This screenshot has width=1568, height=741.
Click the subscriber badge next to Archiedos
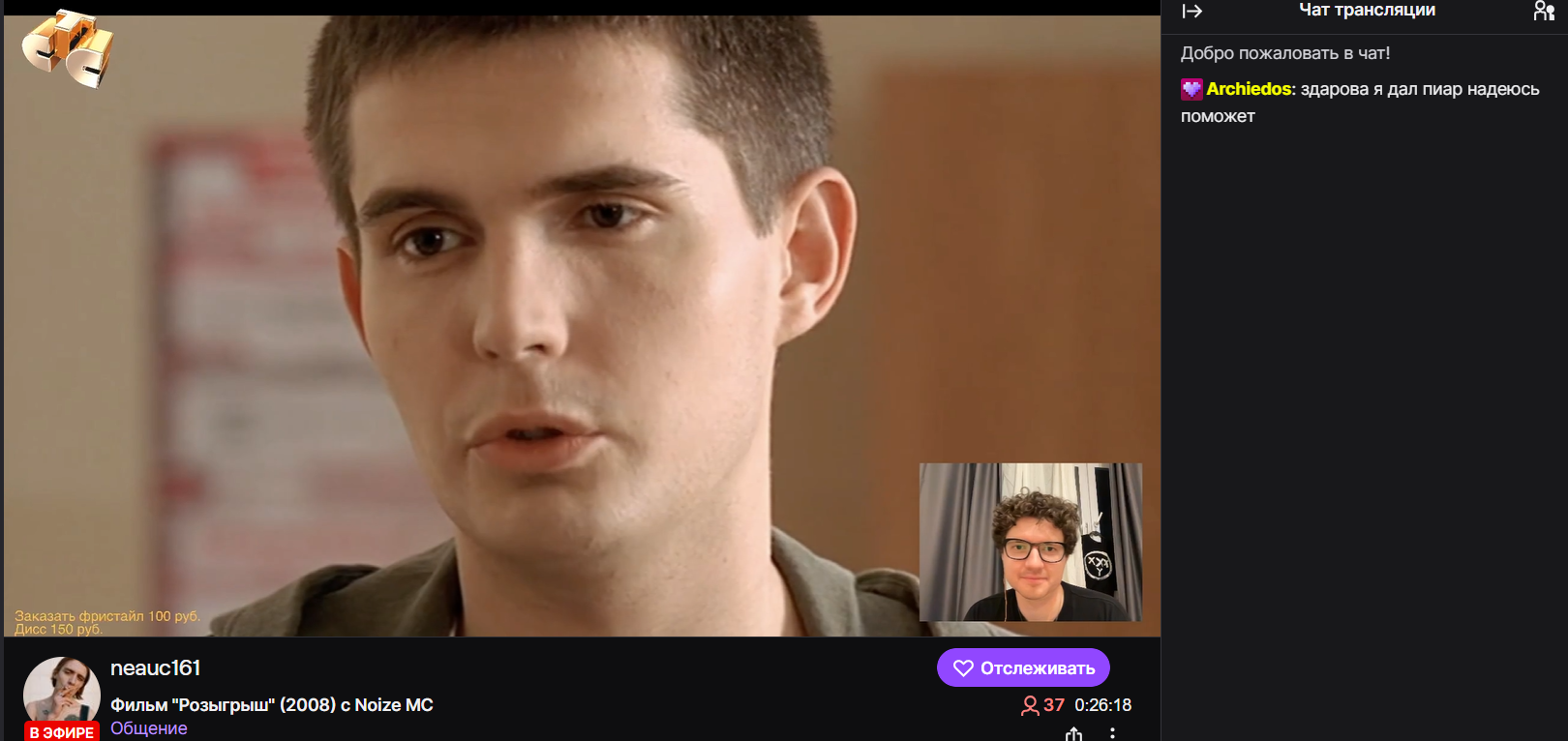(1191, 90)
